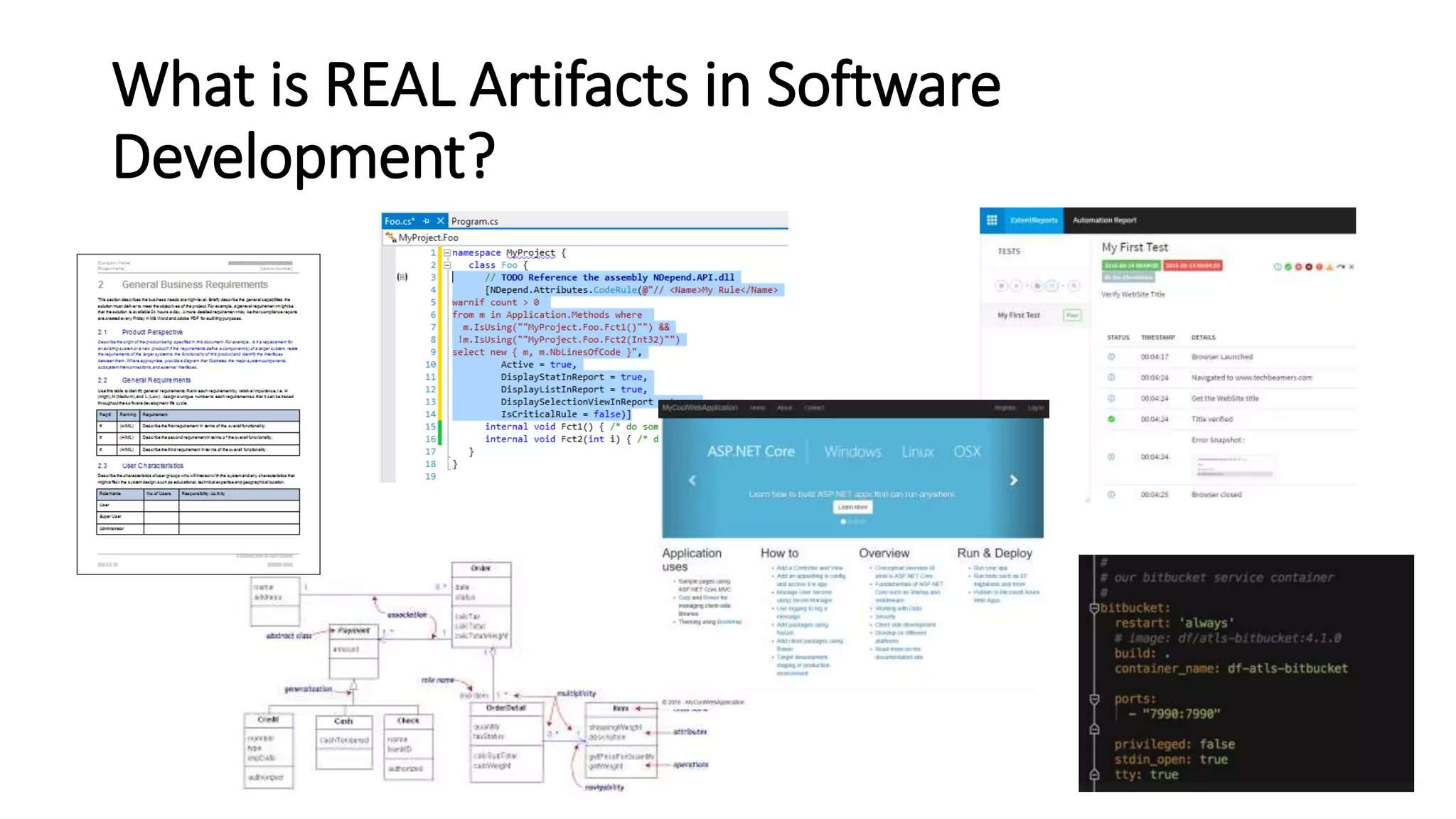Click the margin glyph beside code line 3
The image size is (1456, 819).
click(402, 277)
